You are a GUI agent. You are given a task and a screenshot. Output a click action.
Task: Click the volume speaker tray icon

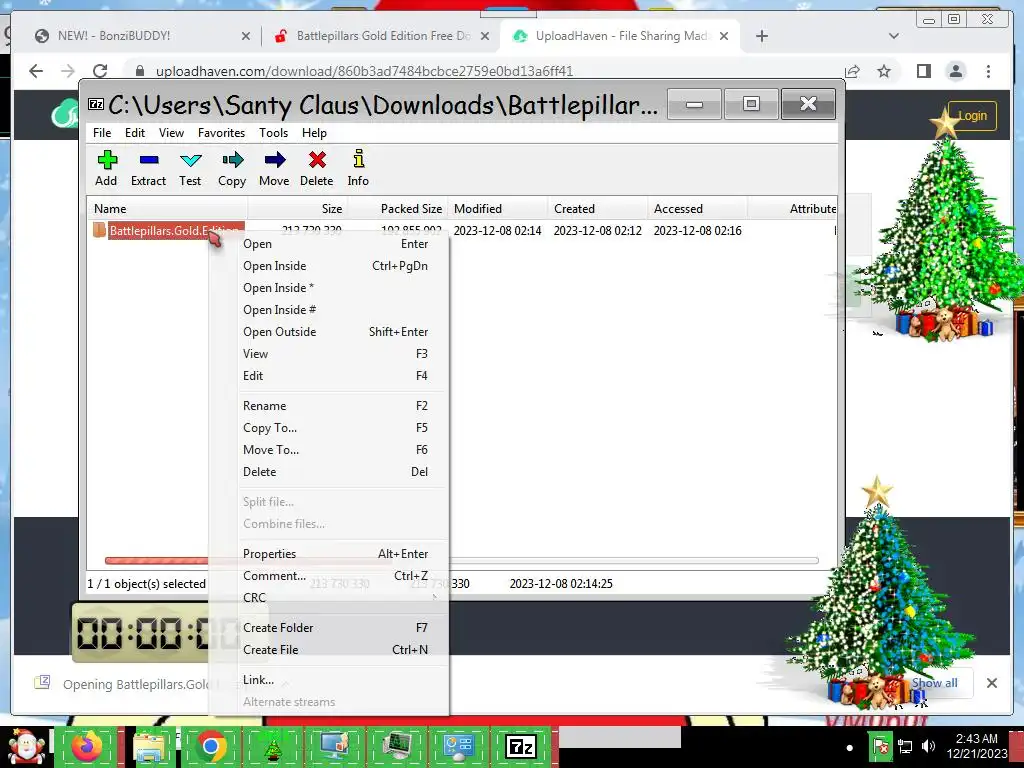click(x=927, y=746)
